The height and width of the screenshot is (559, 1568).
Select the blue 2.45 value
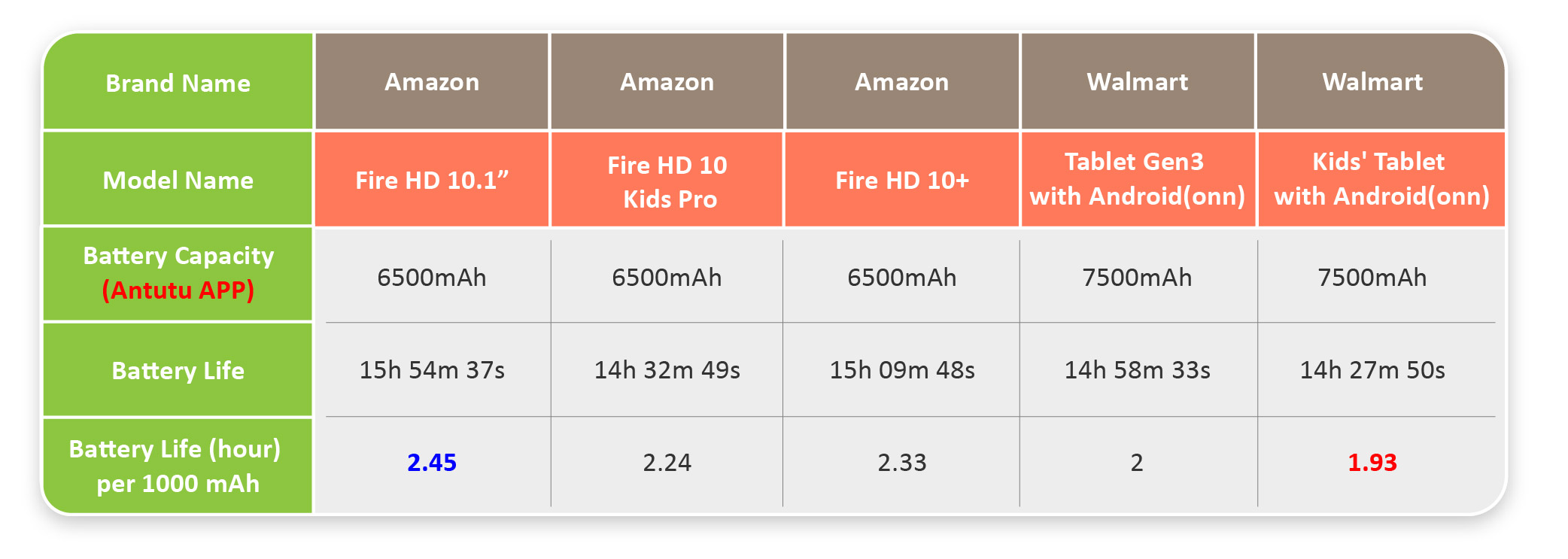[x=432, y=462]
